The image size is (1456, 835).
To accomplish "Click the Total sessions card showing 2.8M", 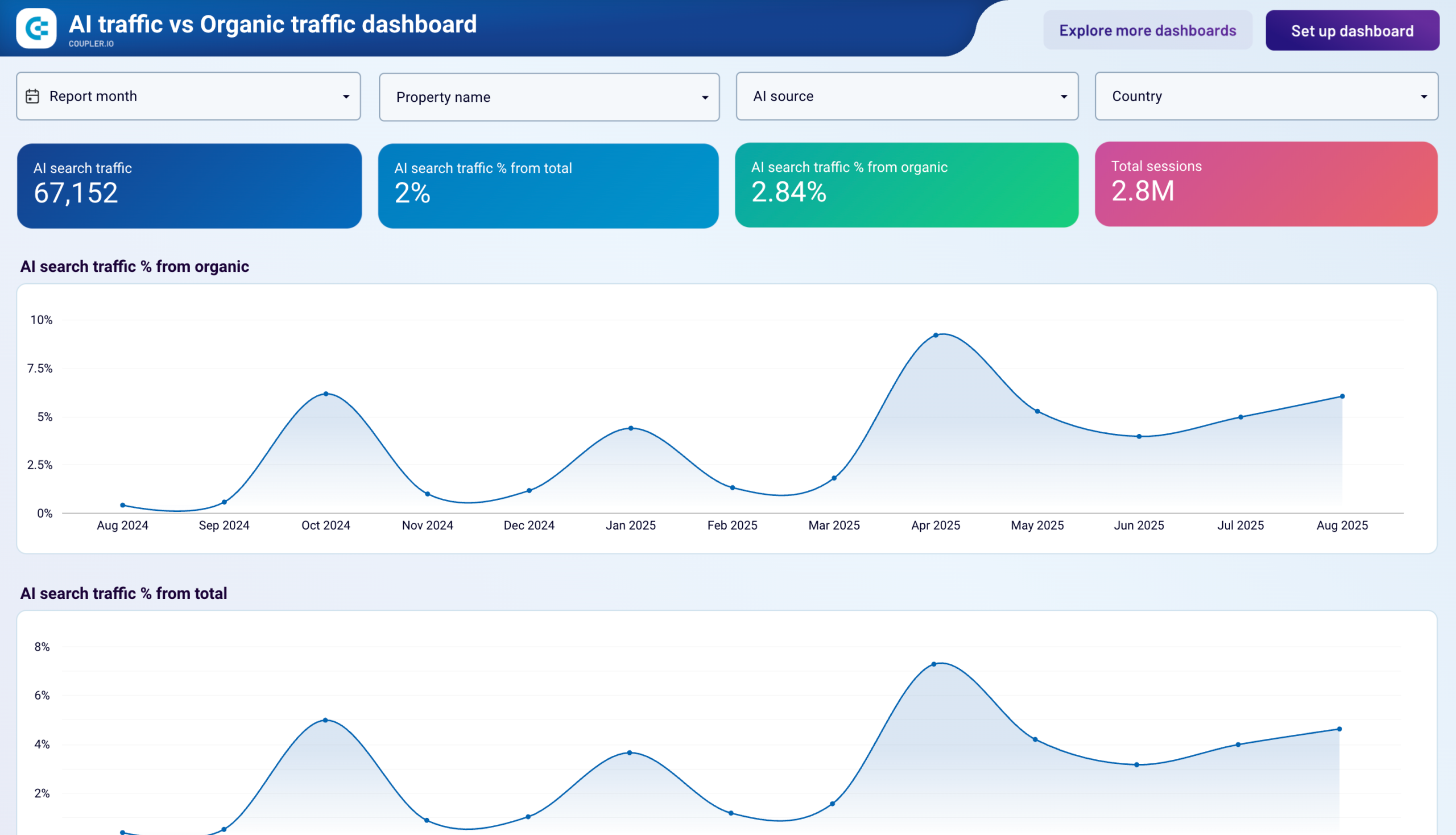I will (x=1264, y=185).
